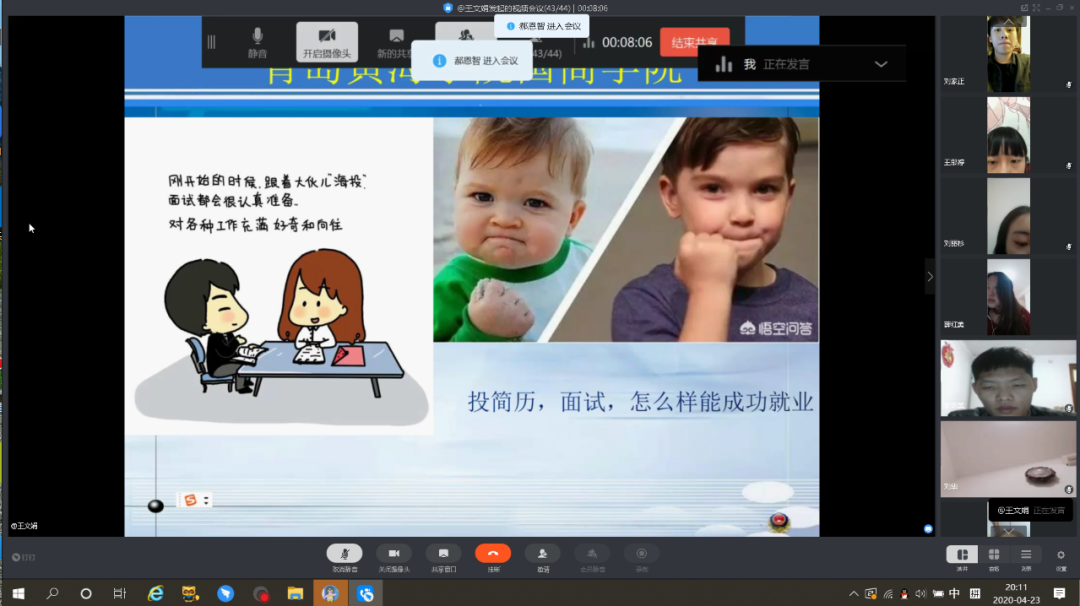1080x606 pixels.
Task: Open participant list view icon
Action: click(1026, 555)
